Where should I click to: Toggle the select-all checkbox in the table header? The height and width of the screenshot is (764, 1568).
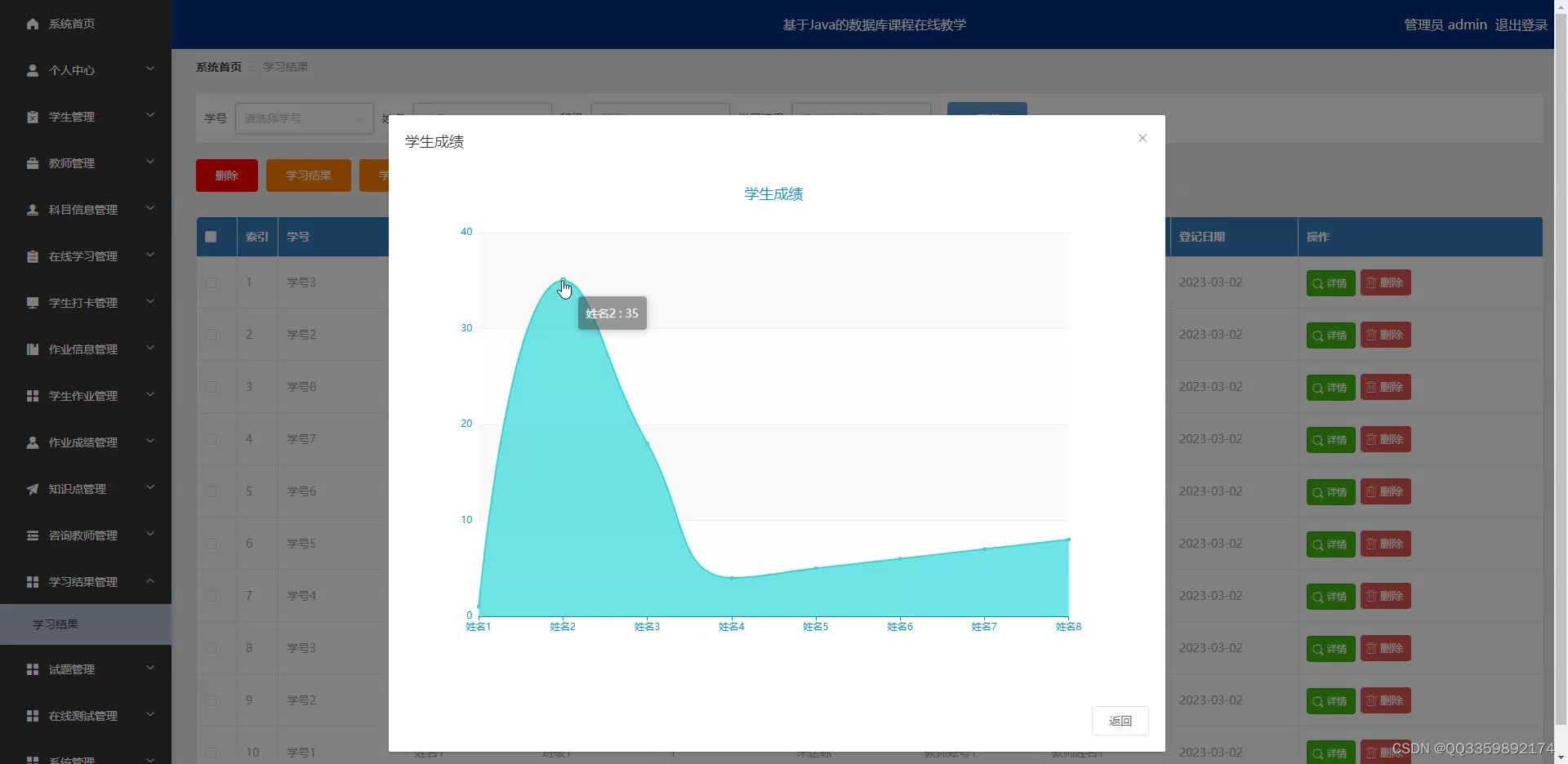211,237
